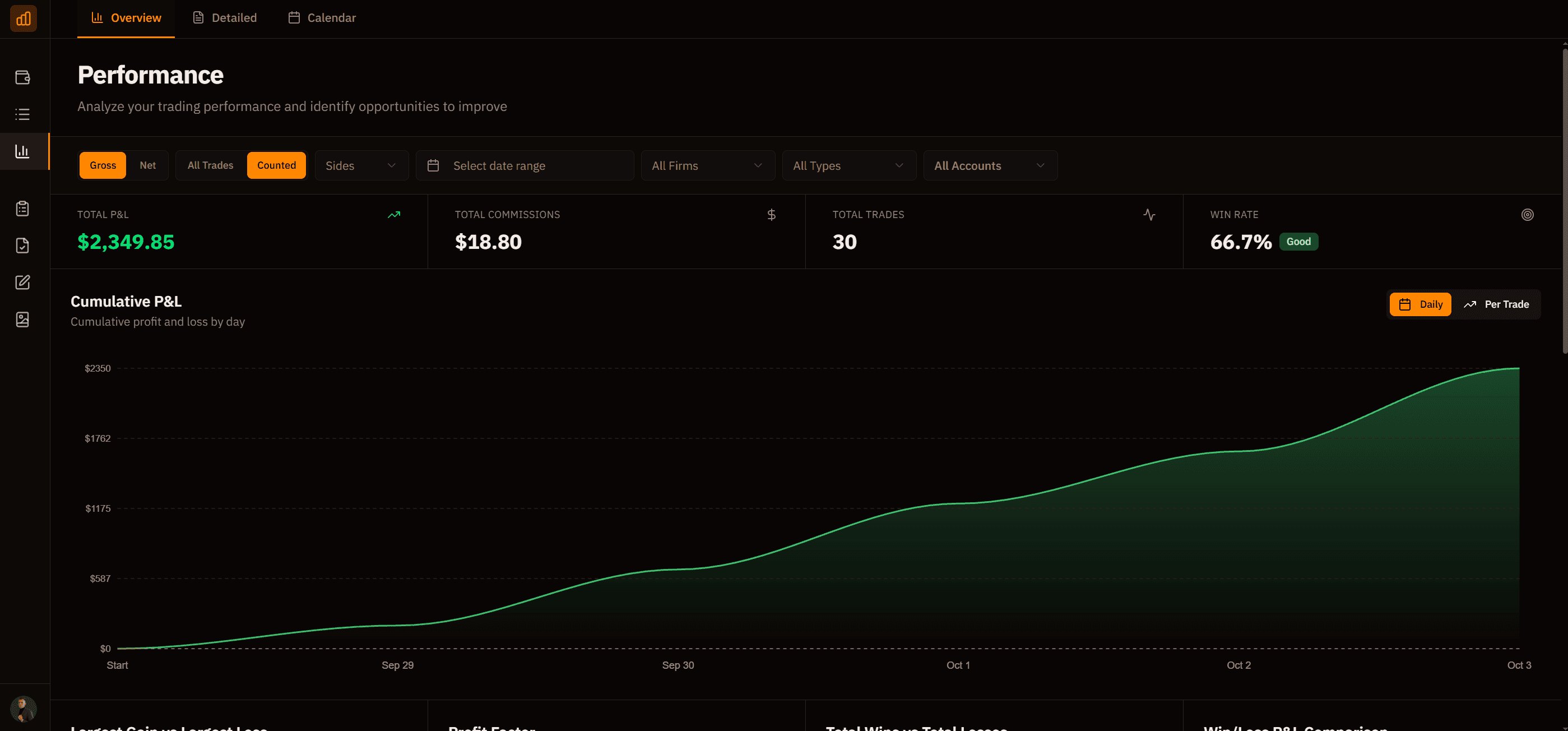
Task: Click the orange bar-chart app logo
Action: coord(23,18)
